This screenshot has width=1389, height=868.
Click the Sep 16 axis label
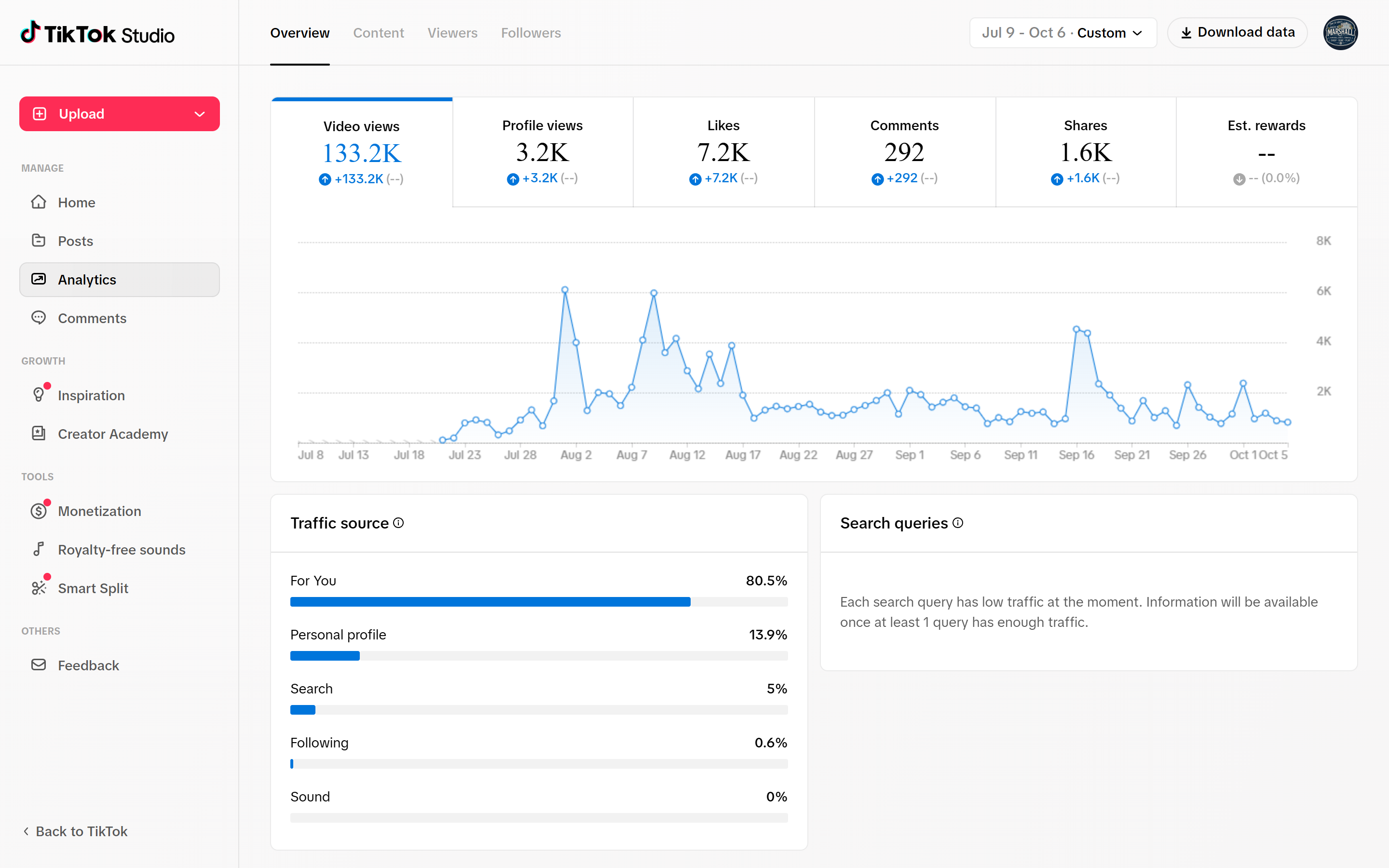click(x=1076, y=455)
